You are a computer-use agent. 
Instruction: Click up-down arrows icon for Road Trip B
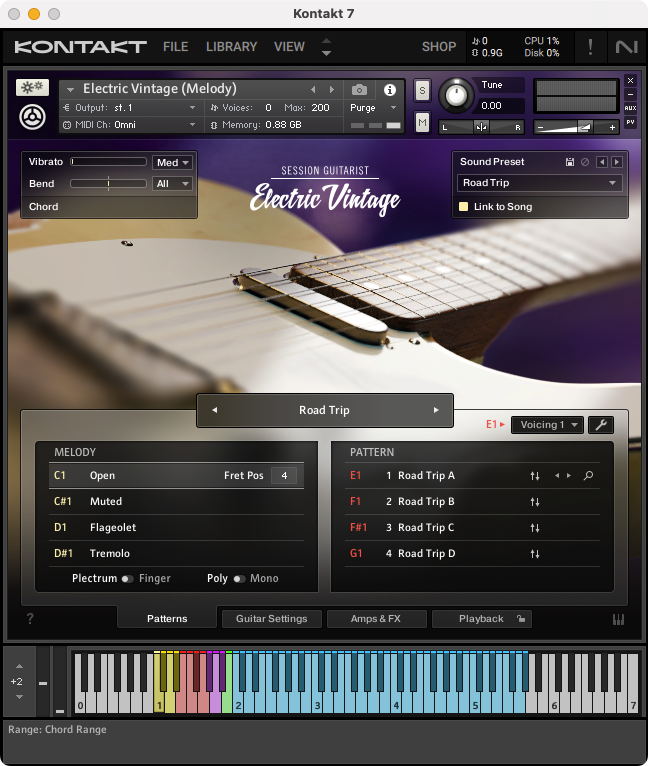tap(535, 502)
